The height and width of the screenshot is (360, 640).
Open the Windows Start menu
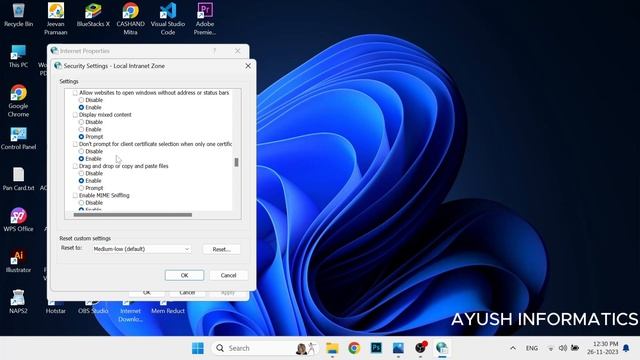coord(198,348)
